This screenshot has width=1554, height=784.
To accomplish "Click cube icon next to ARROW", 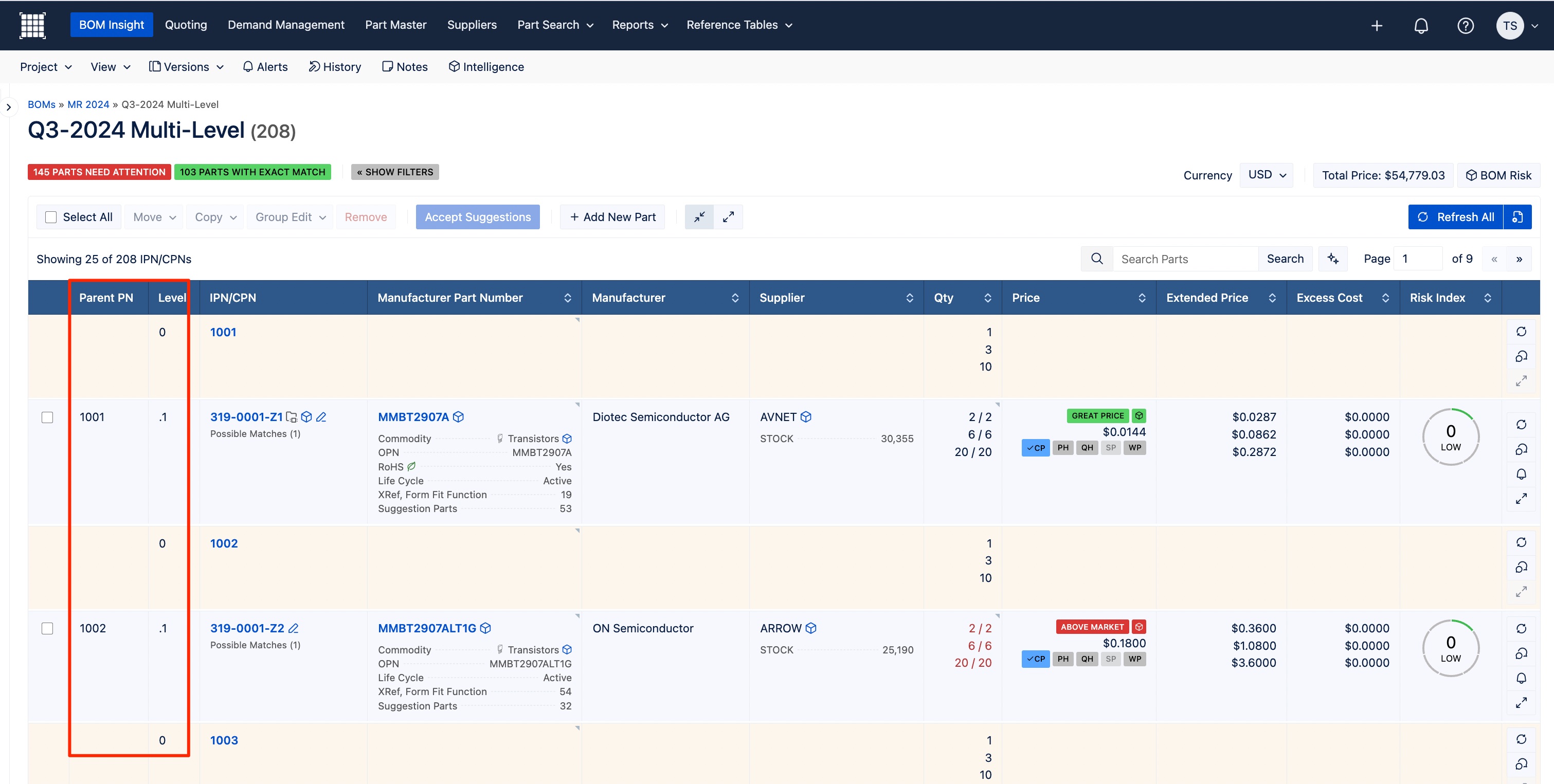I will (x=811, y=628).
